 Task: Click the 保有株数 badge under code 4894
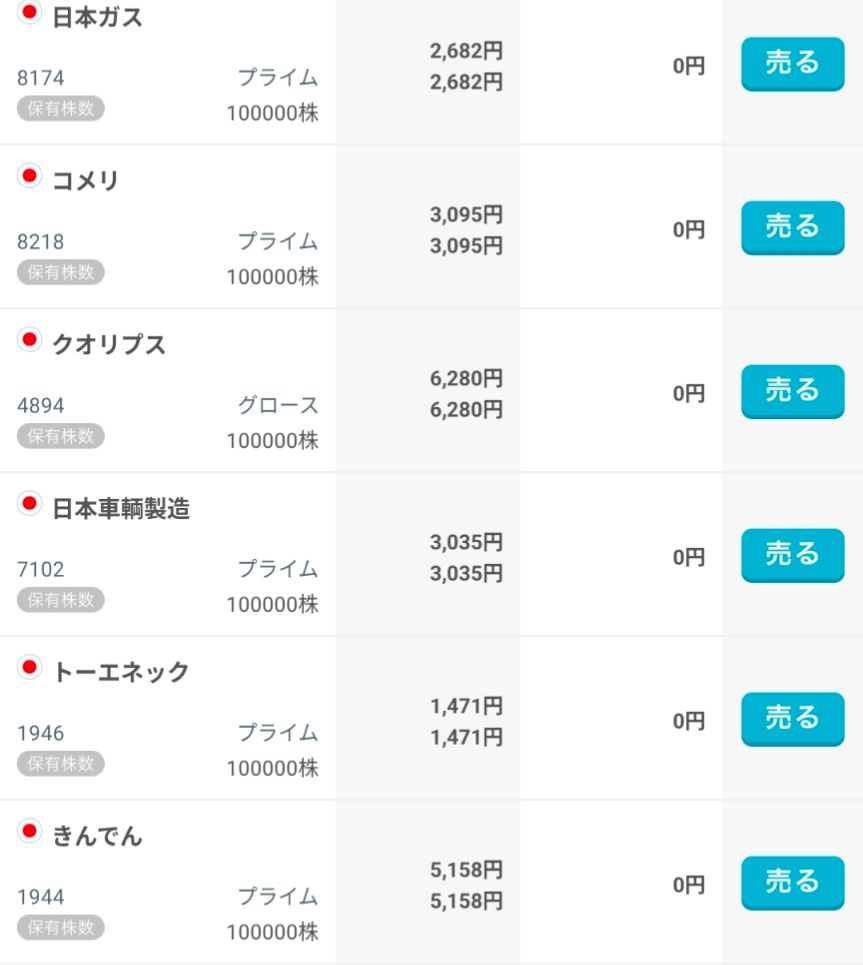60,436
